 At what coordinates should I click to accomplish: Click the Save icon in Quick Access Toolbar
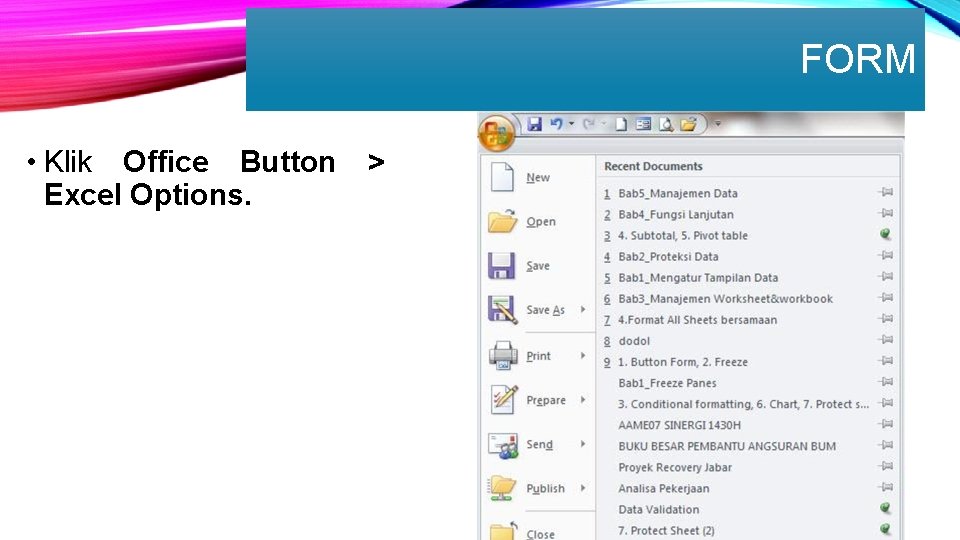click(x=534, y=124)
